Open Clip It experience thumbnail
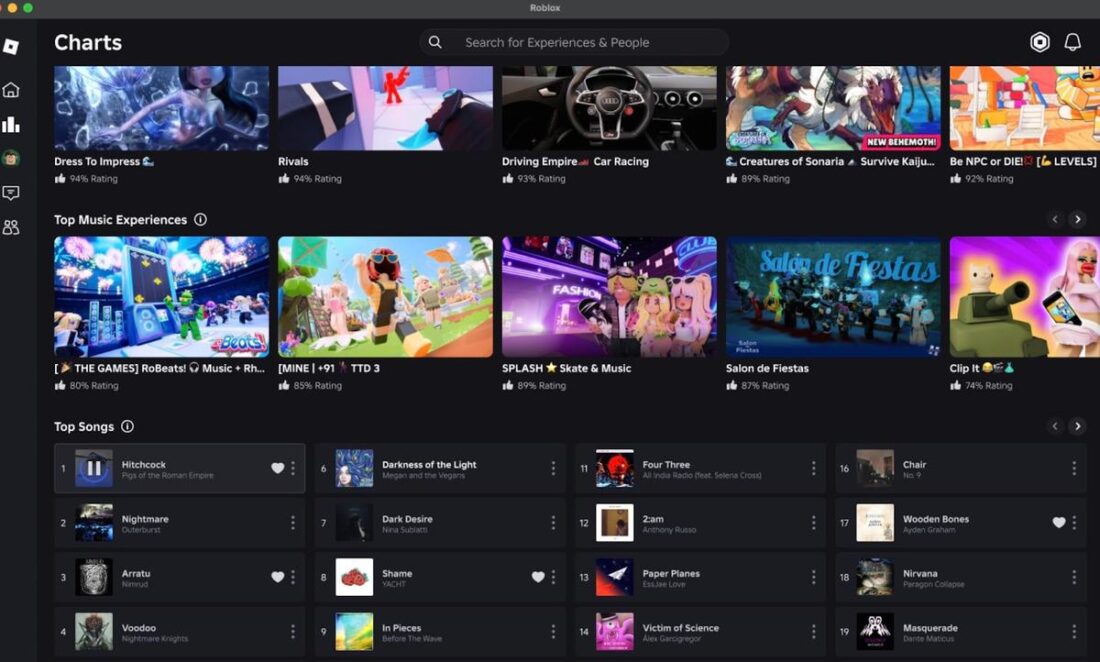Screen dimensions: 1100x662 point(1025,297)
